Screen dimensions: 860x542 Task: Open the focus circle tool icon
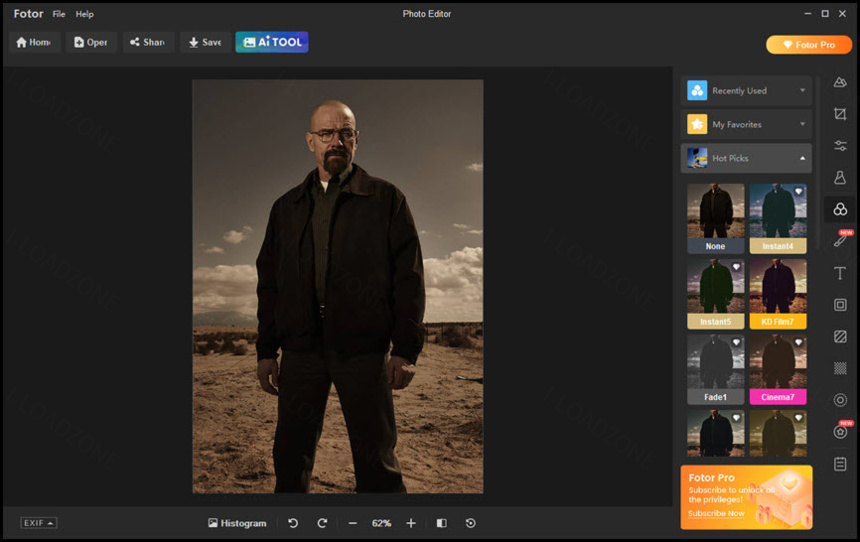click(840, 400)
